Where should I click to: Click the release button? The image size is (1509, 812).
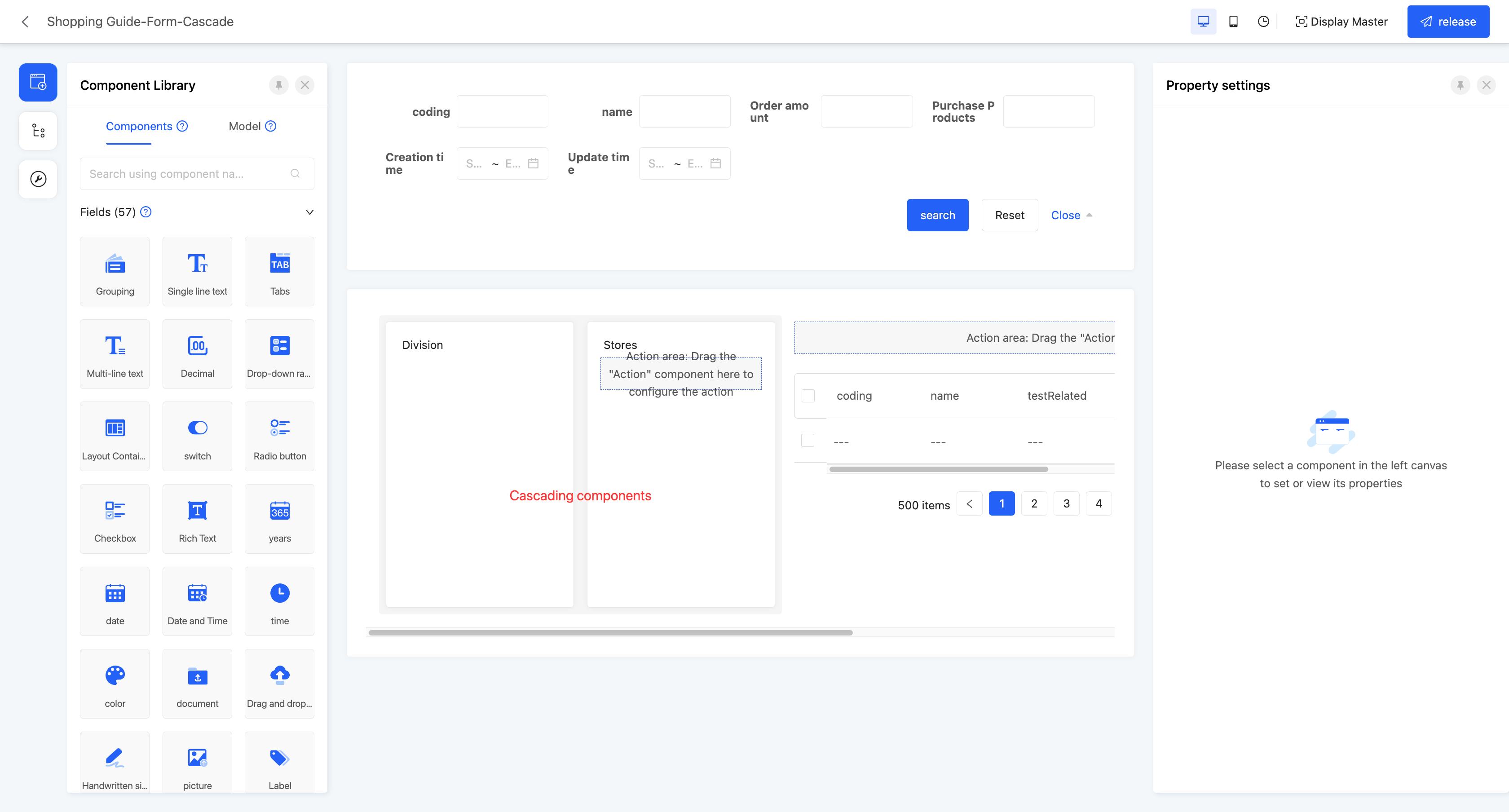click(1448, 21)
